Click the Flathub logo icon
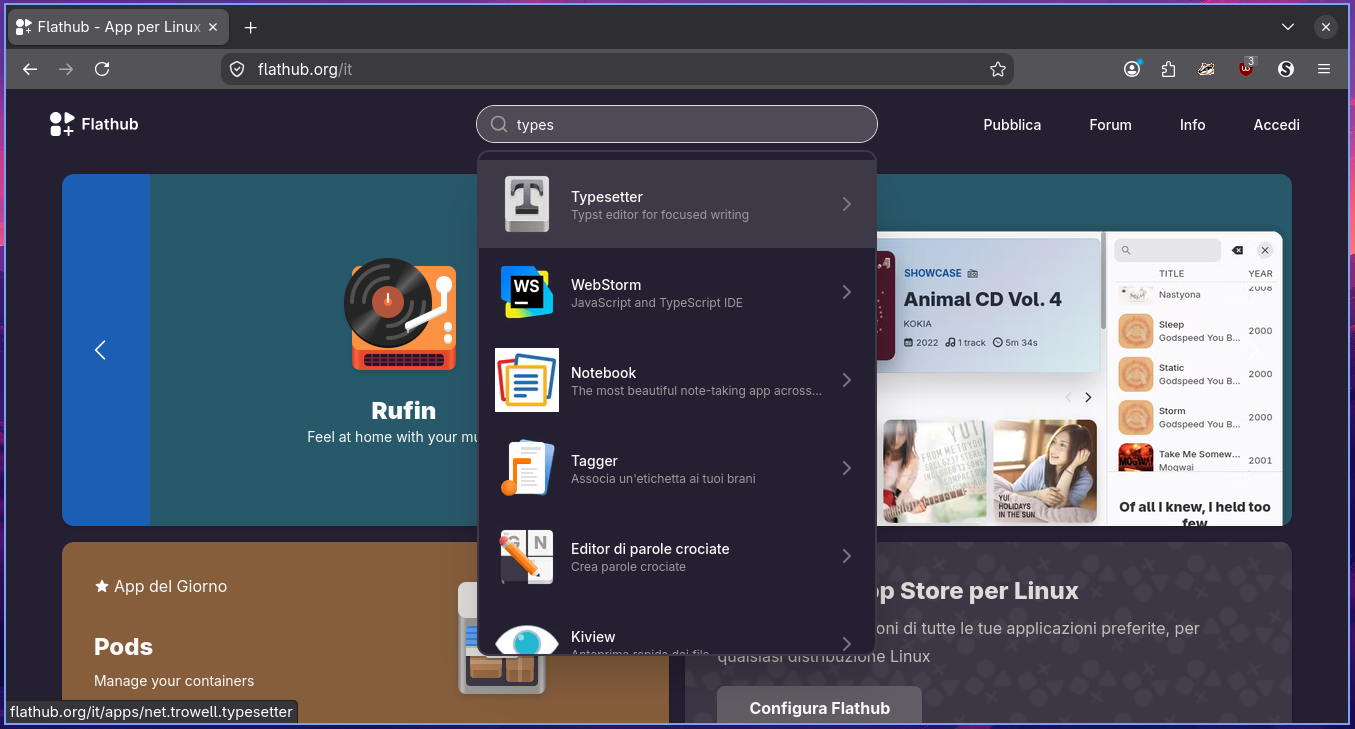 tap(62, 124)
